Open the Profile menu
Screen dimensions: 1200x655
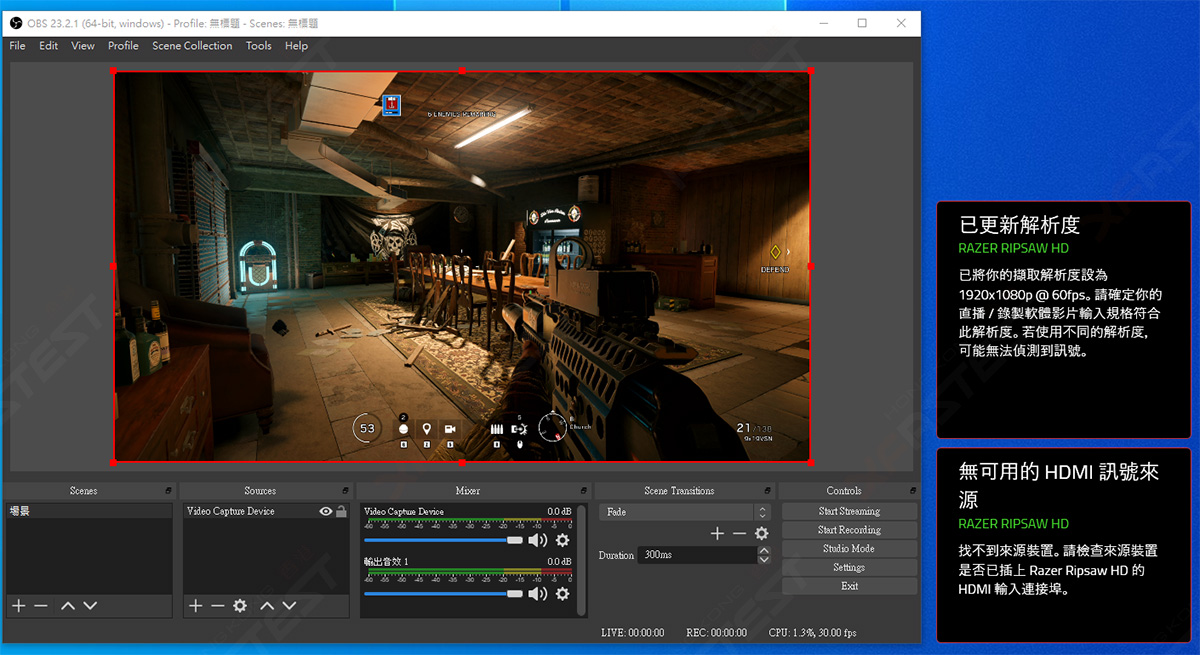coord(123,46)
